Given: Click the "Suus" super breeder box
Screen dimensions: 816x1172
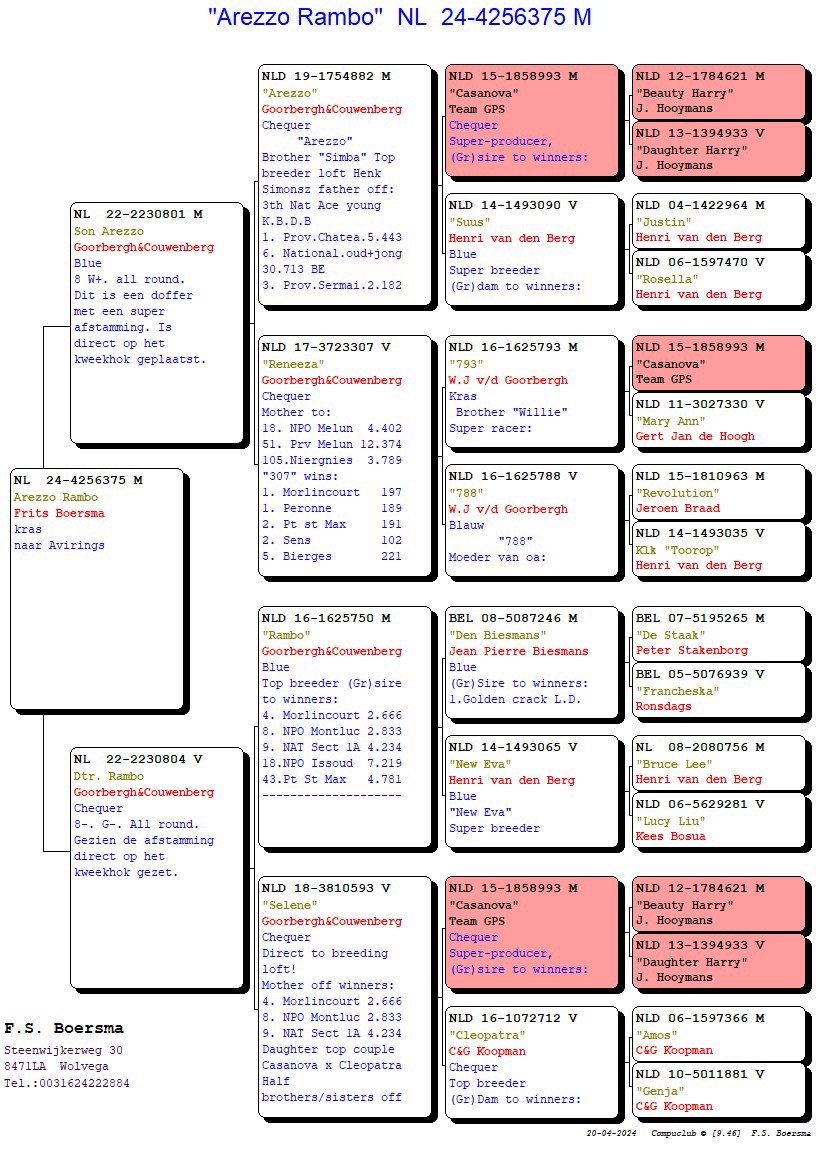Looking at the screenshot, I should (x=531, y=249).
